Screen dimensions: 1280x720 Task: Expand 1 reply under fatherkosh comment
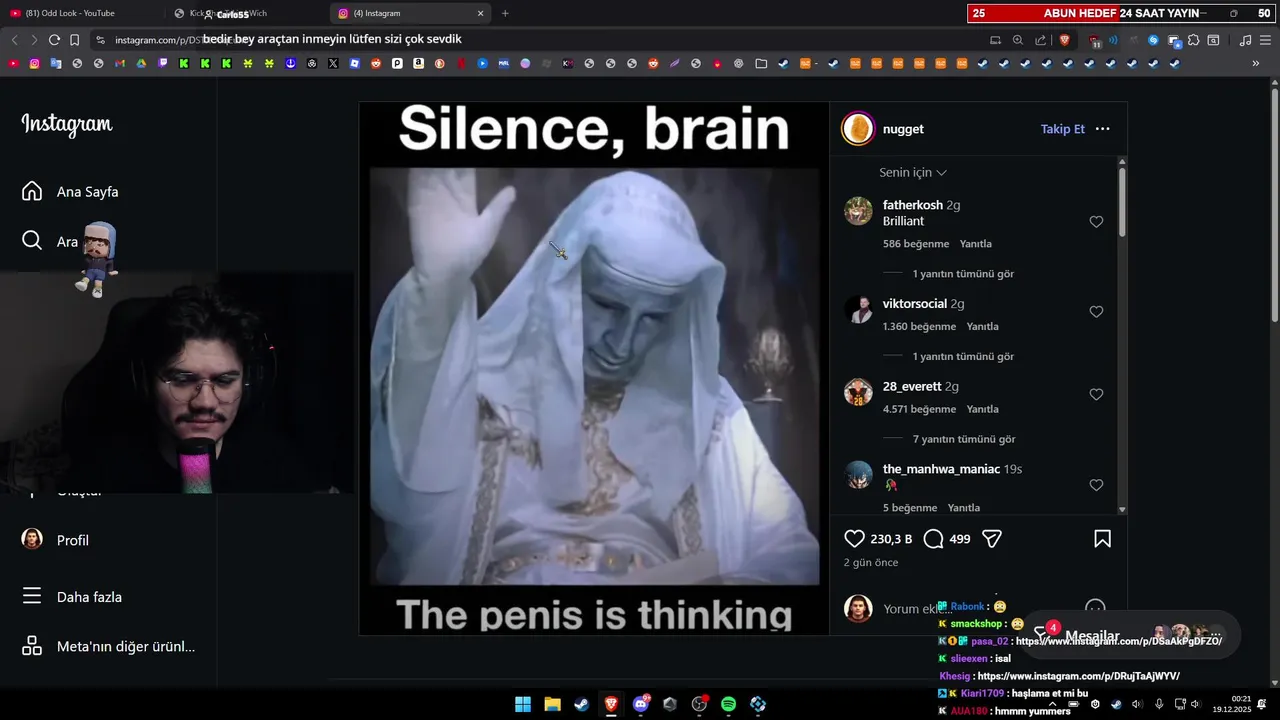coord(962,274)
